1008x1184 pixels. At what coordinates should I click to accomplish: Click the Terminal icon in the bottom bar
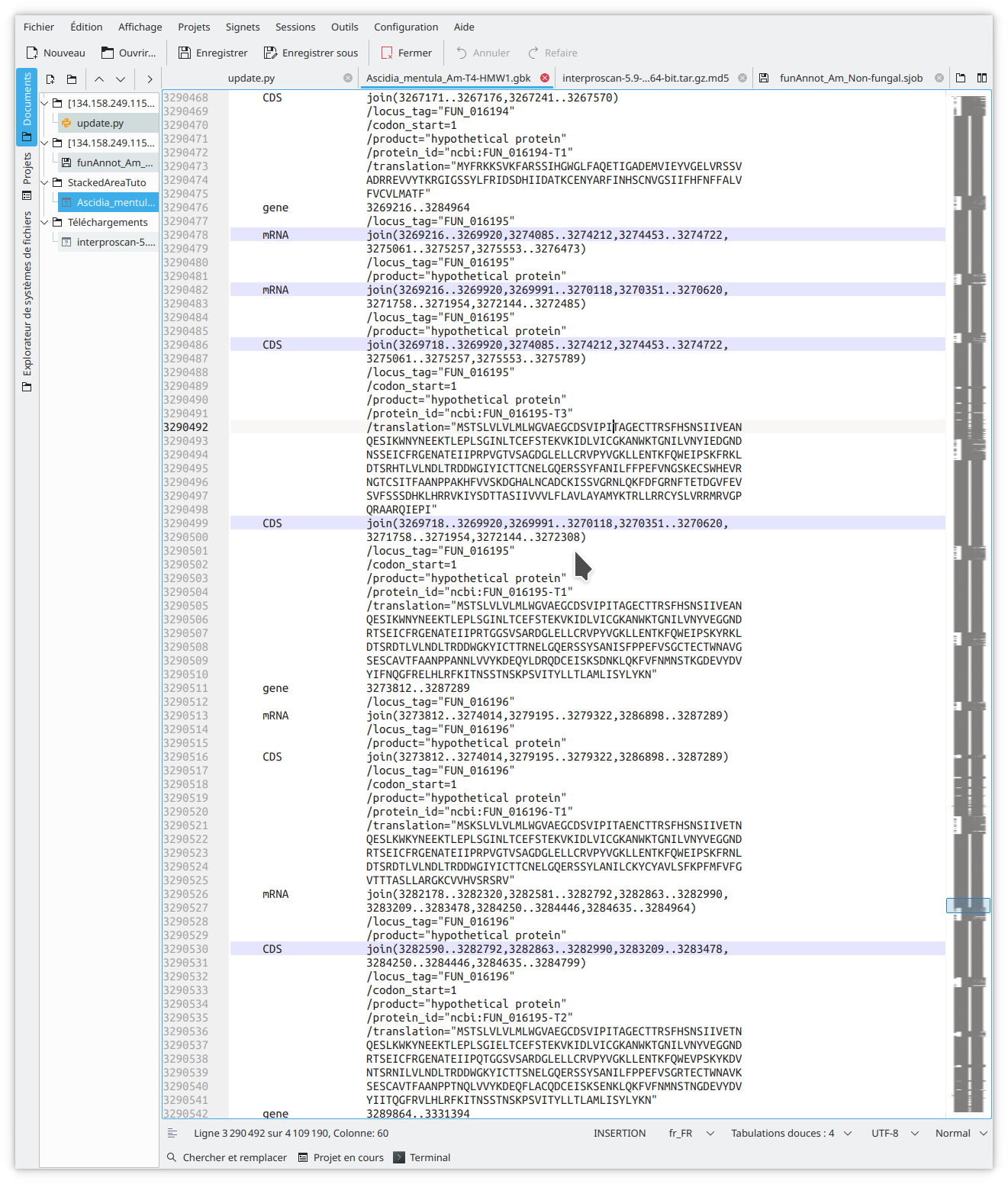coord(398,1157)
